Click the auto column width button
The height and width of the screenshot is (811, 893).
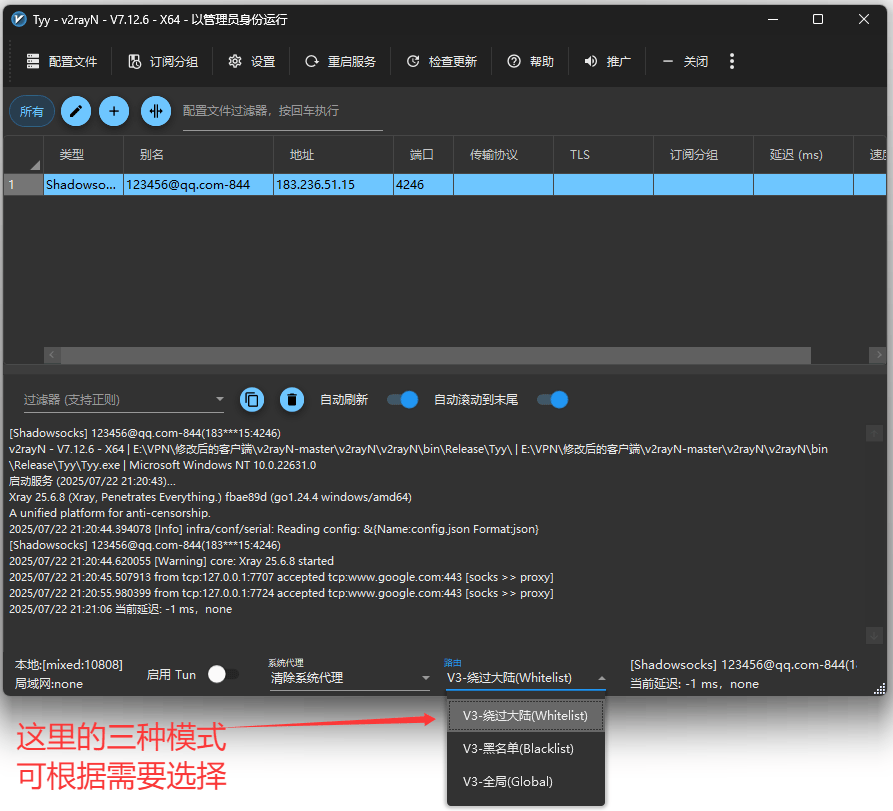point(155,111)
